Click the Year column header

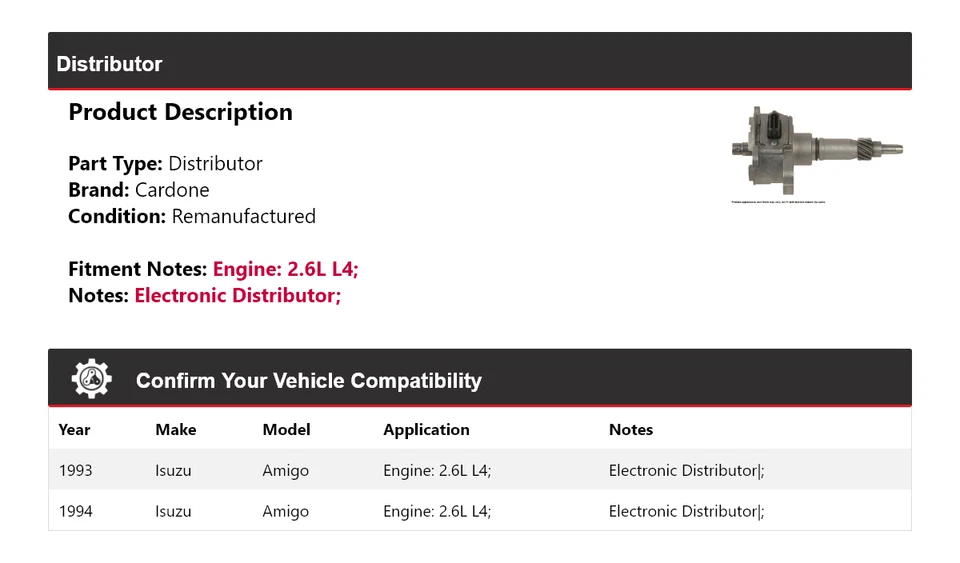coord(74,430)
